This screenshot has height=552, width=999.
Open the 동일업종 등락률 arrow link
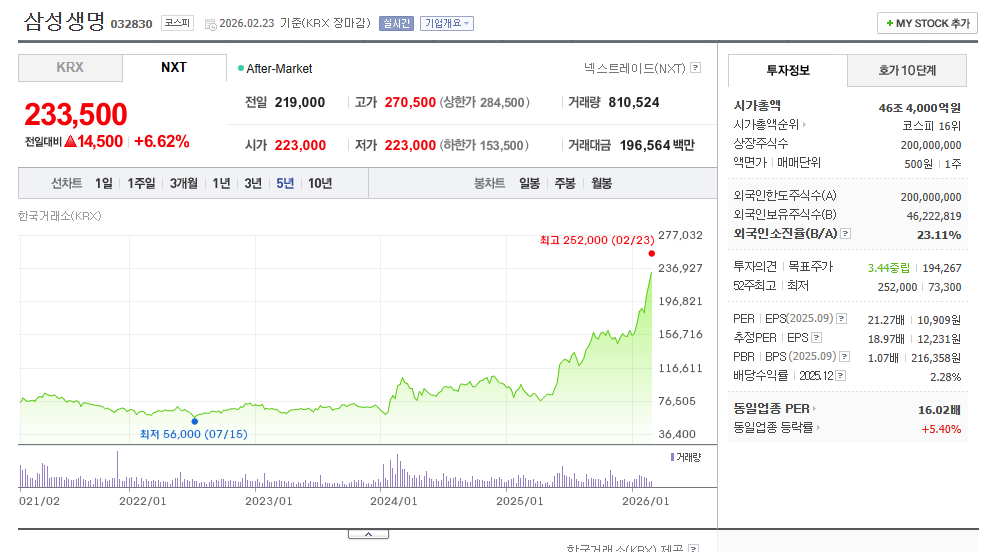click(x=777, y=428)
